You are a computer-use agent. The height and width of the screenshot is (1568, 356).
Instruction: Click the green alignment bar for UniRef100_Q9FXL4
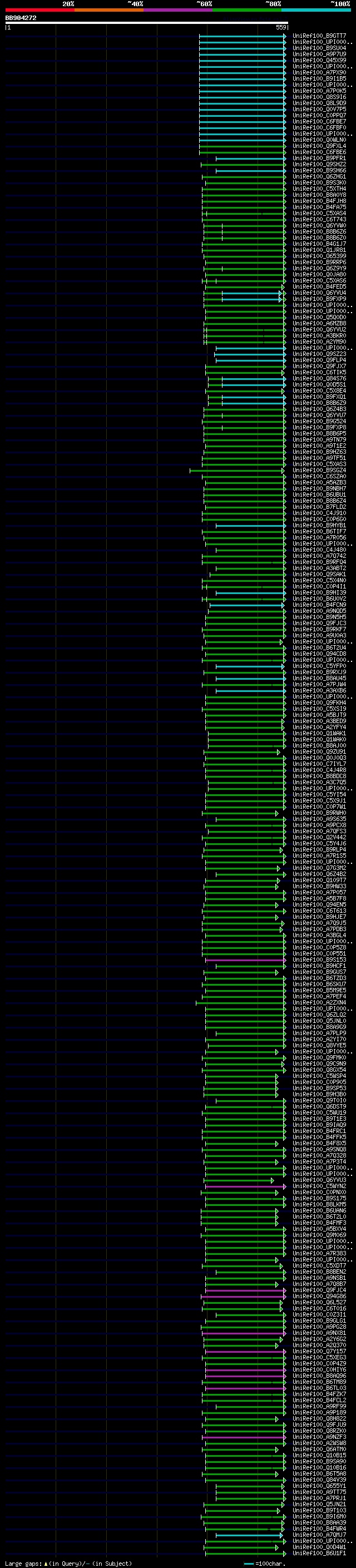click(x=242, y=146)
